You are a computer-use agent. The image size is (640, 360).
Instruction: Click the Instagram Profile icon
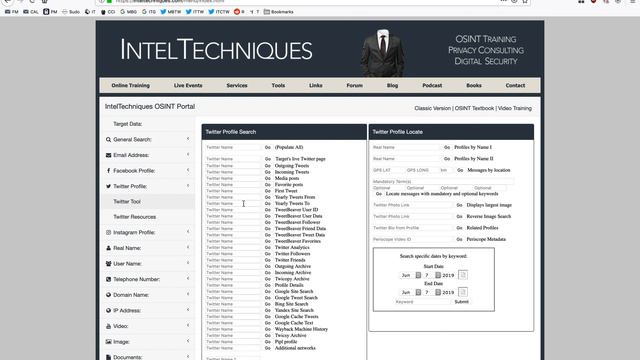108,232
